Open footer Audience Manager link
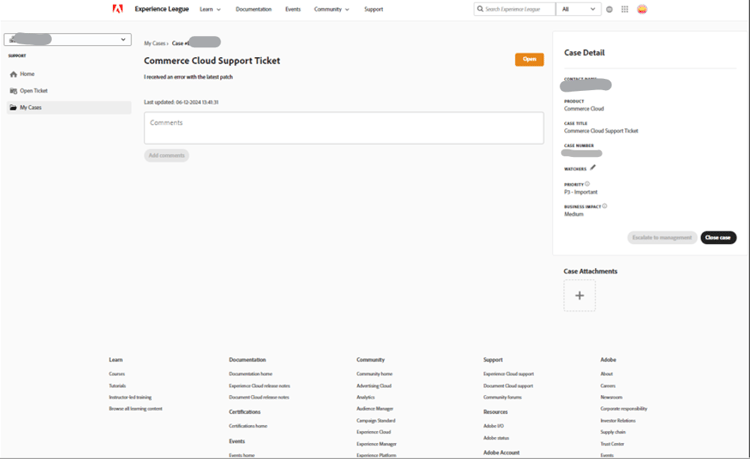This screenshot has height=459, width=750. tap(375, 409)
